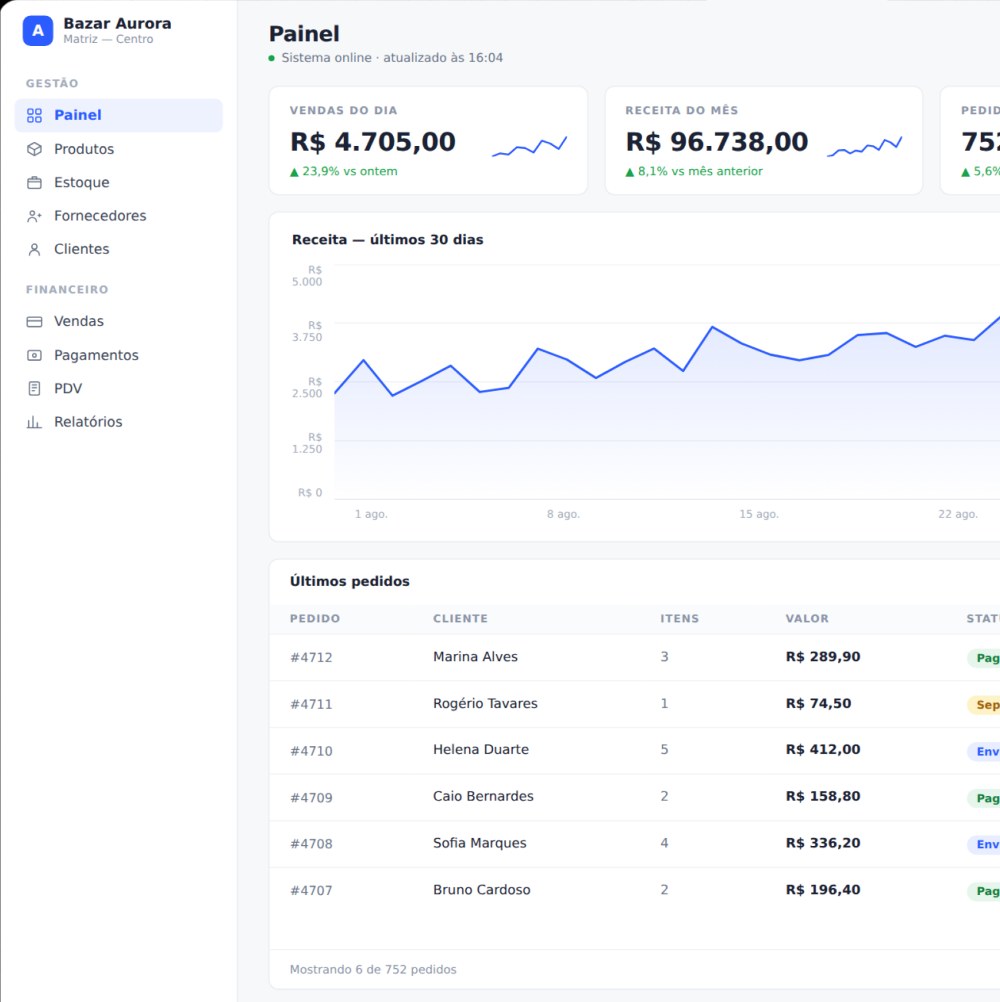Click the Estoque briefcase icon

35,183
